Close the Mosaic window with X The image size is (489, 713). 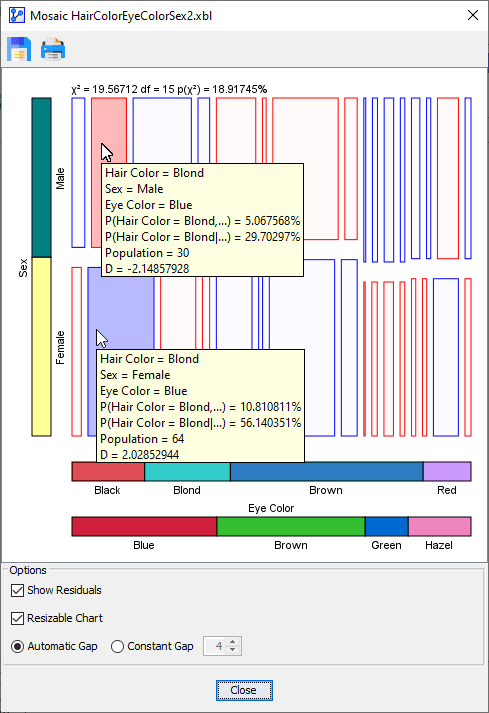473,15
